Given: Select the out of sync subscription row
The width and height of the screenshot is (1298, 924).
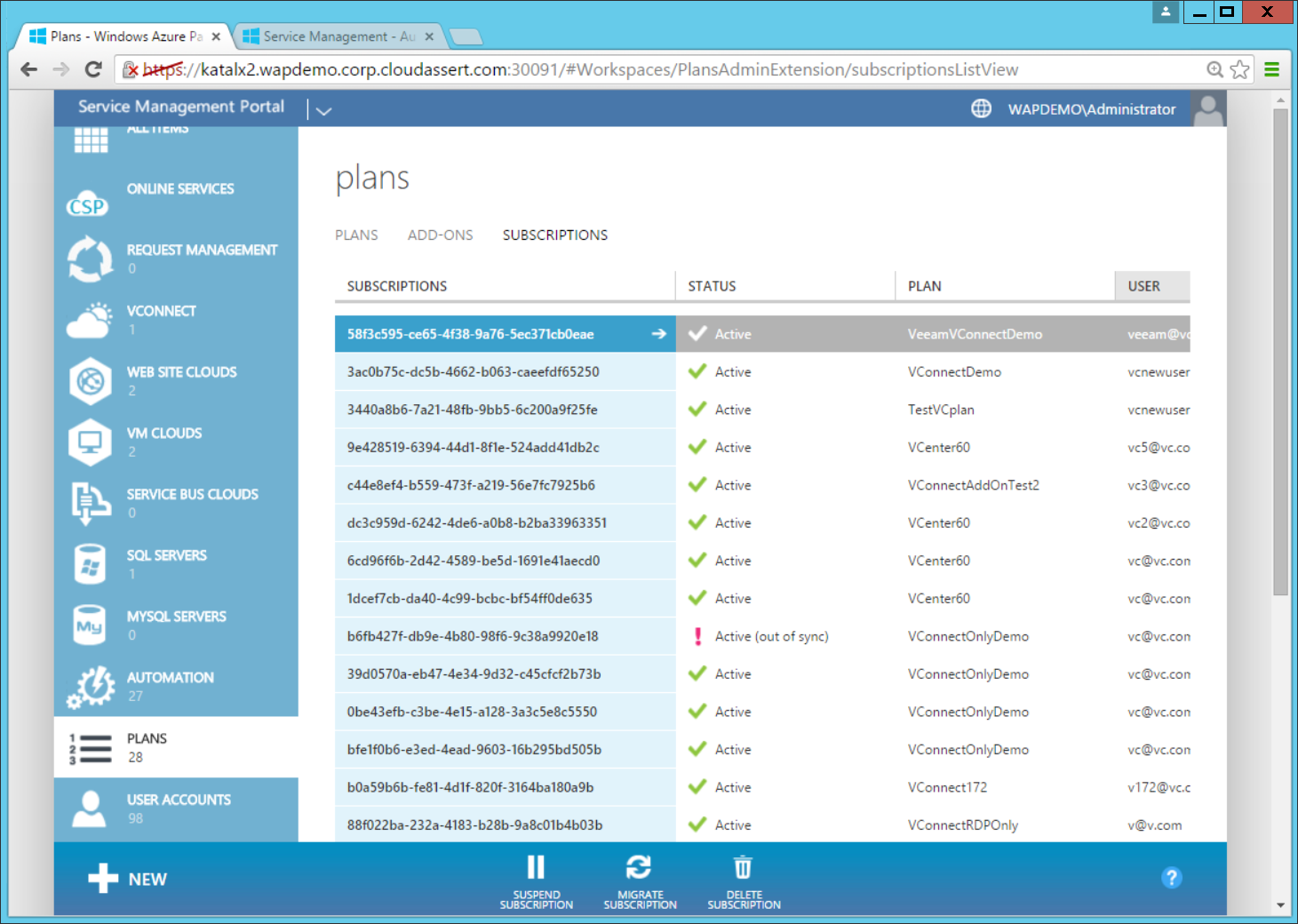Looking at the screenshot, I should [473, 636].
